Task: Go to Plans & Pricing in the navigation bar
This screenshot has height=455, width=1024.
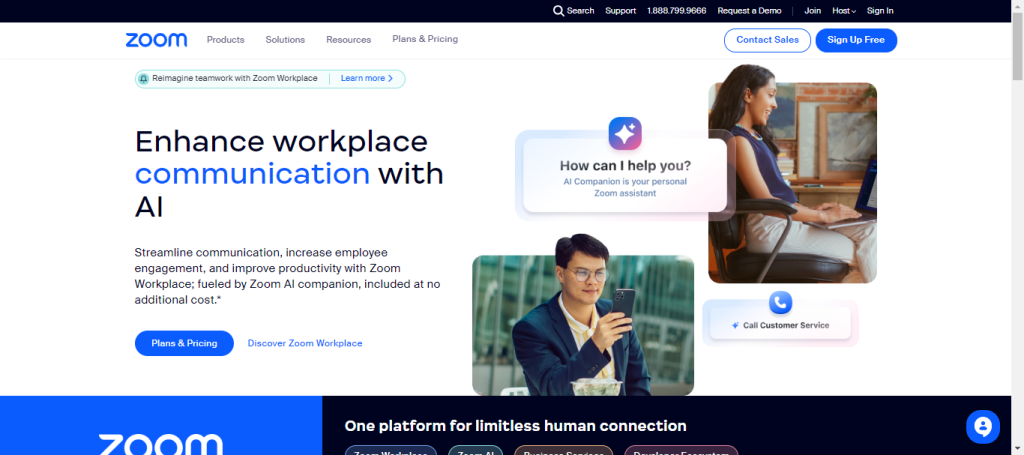Action: (x=425, y=39)
